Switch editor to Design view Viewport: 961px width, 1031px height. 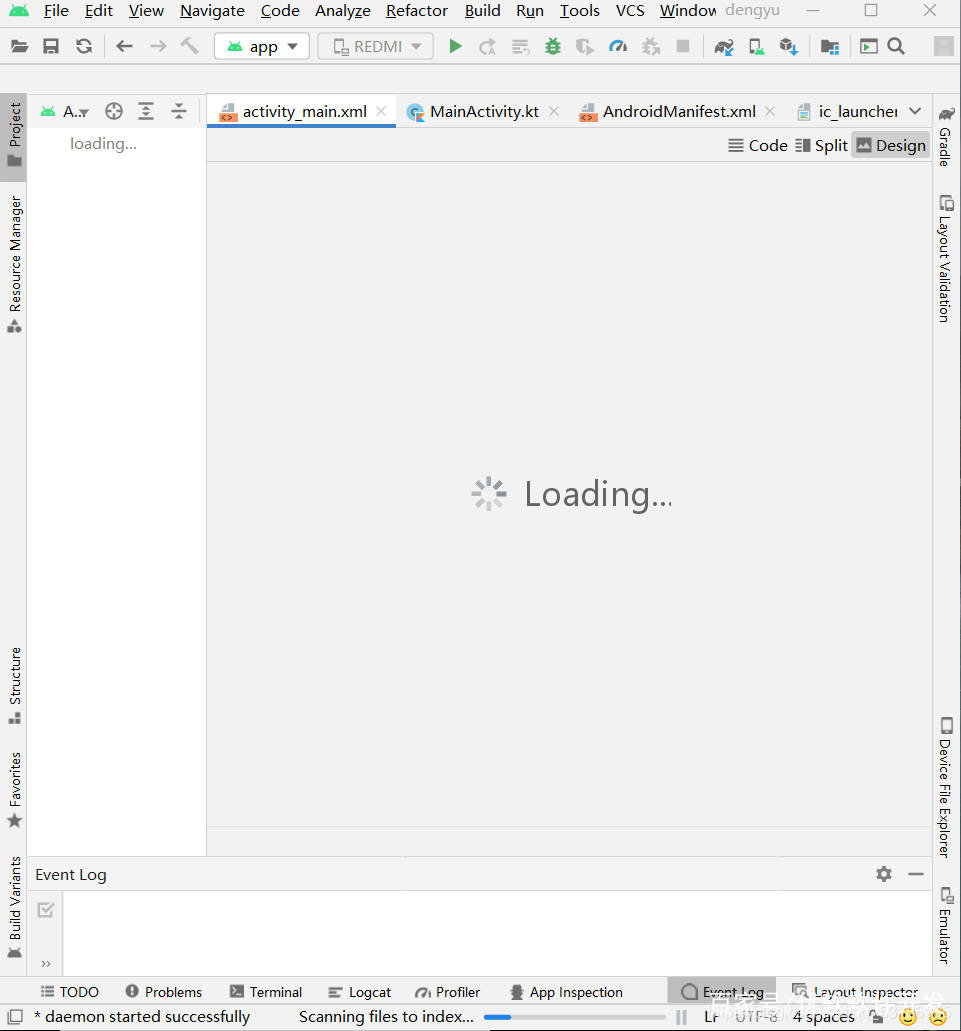point(891,145)
